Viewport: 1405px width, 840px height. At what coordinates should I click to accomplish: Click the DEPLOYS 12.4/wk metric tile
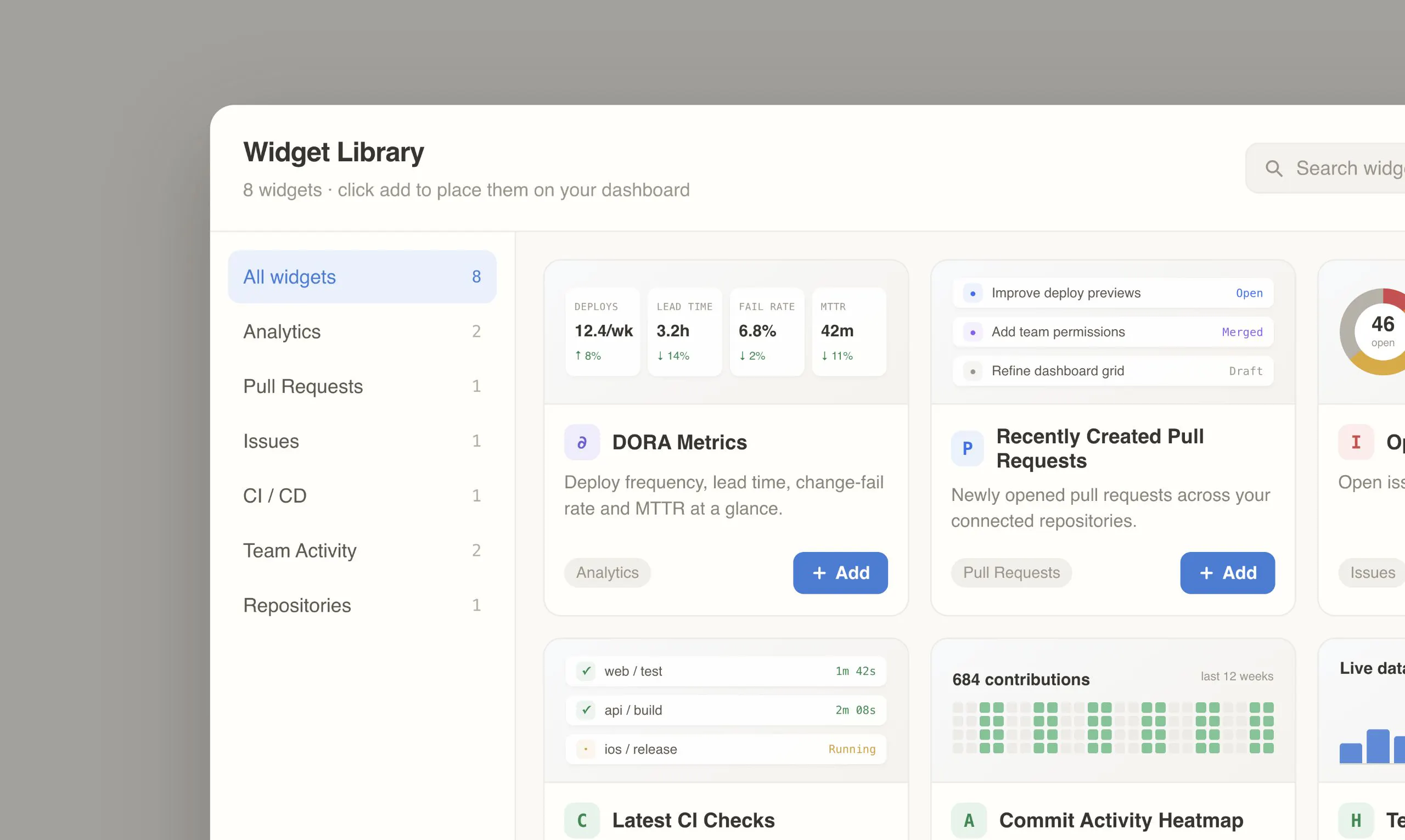pyautogui.click(x=603, y=332)
